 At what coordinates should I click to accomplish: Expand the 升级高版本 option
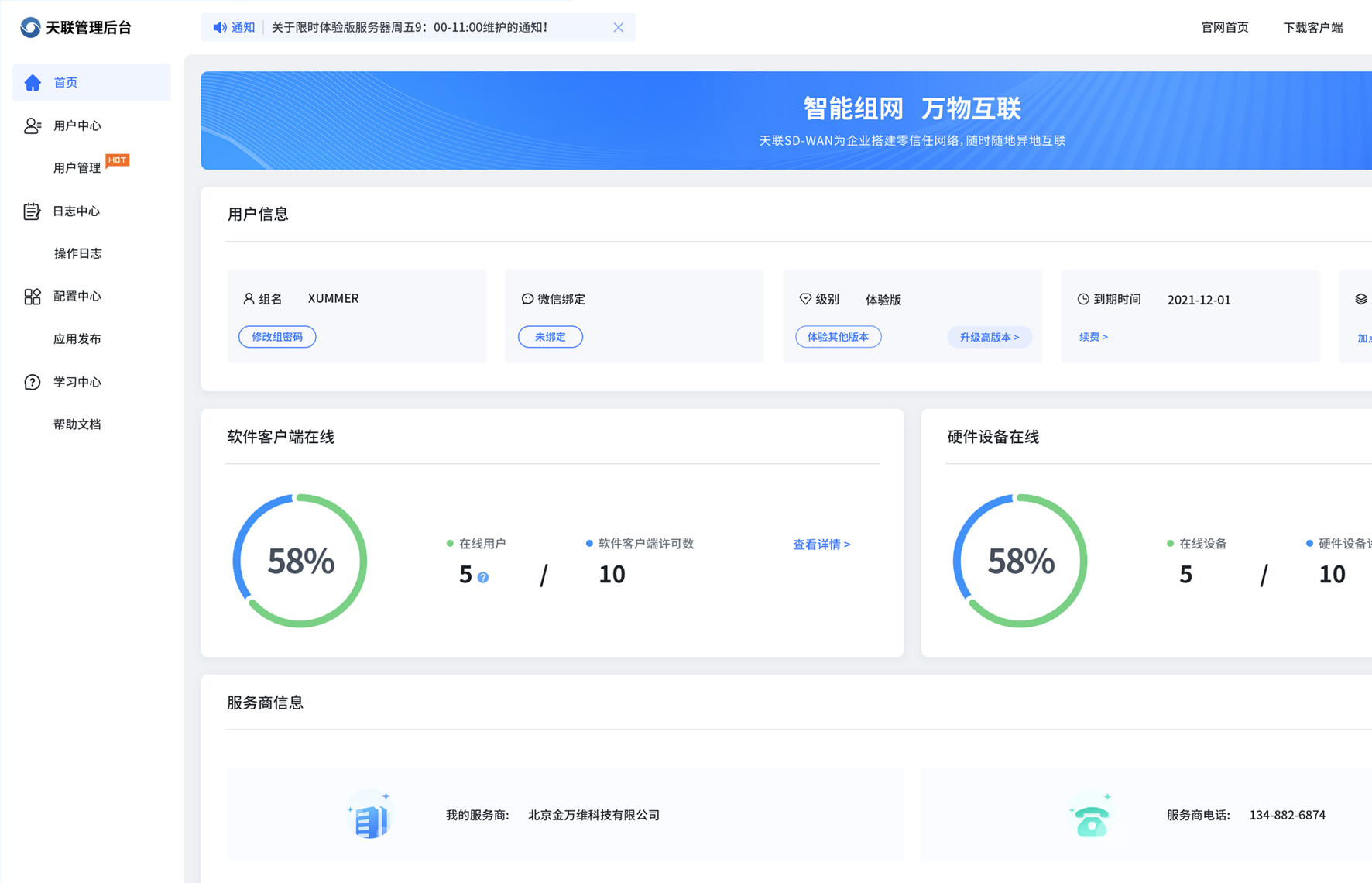click(989, 337)
